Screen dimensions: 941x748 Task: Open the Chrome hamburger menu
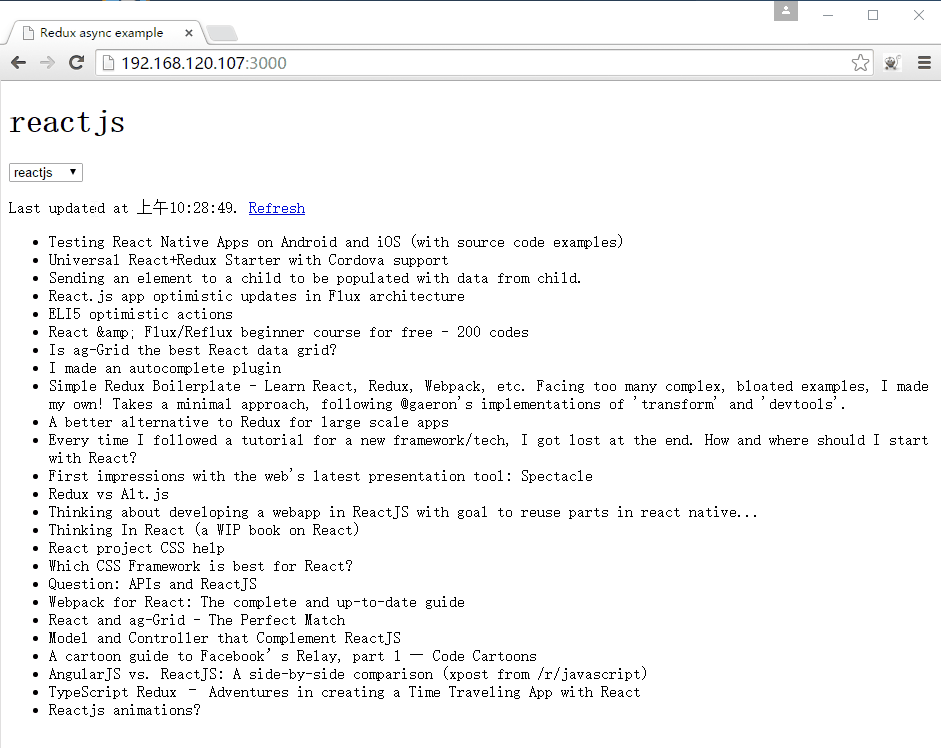(924, 62)
